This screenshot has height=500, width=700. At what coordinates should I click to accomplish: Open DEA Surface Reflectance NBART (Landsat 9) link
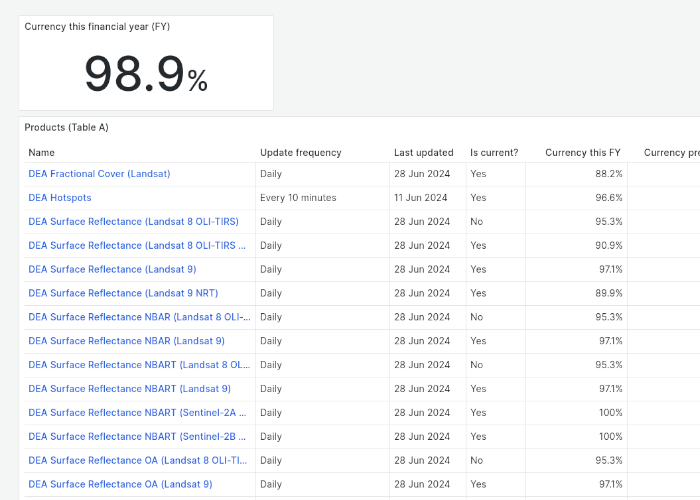point(129,389)
